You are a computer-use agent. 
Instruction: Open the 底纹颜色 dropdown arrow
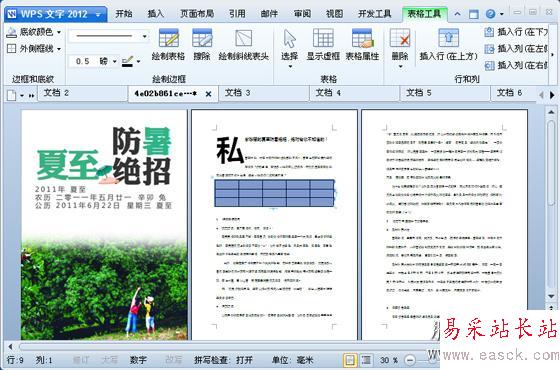coord(59,32)
